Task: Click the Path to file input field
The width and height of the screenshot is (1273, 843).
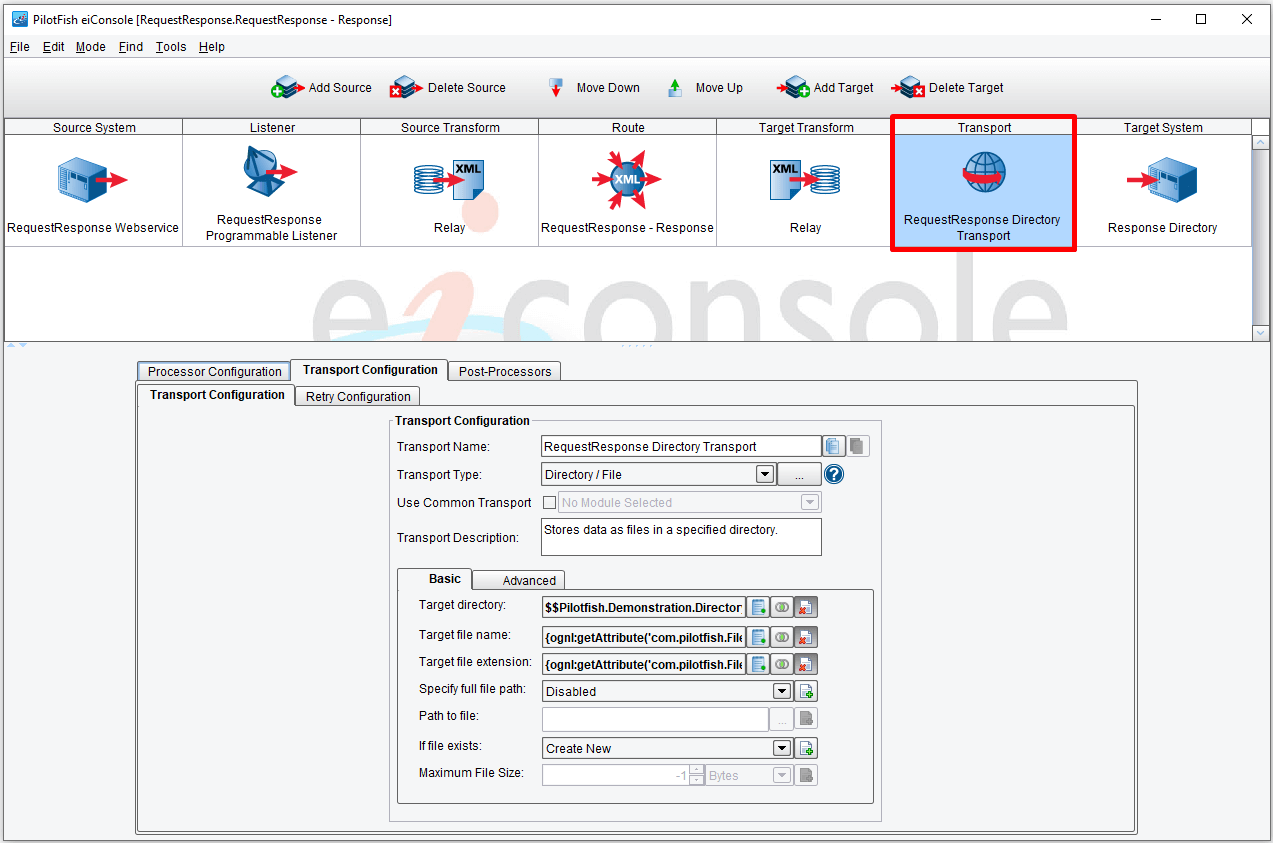Action: [655, 719]
